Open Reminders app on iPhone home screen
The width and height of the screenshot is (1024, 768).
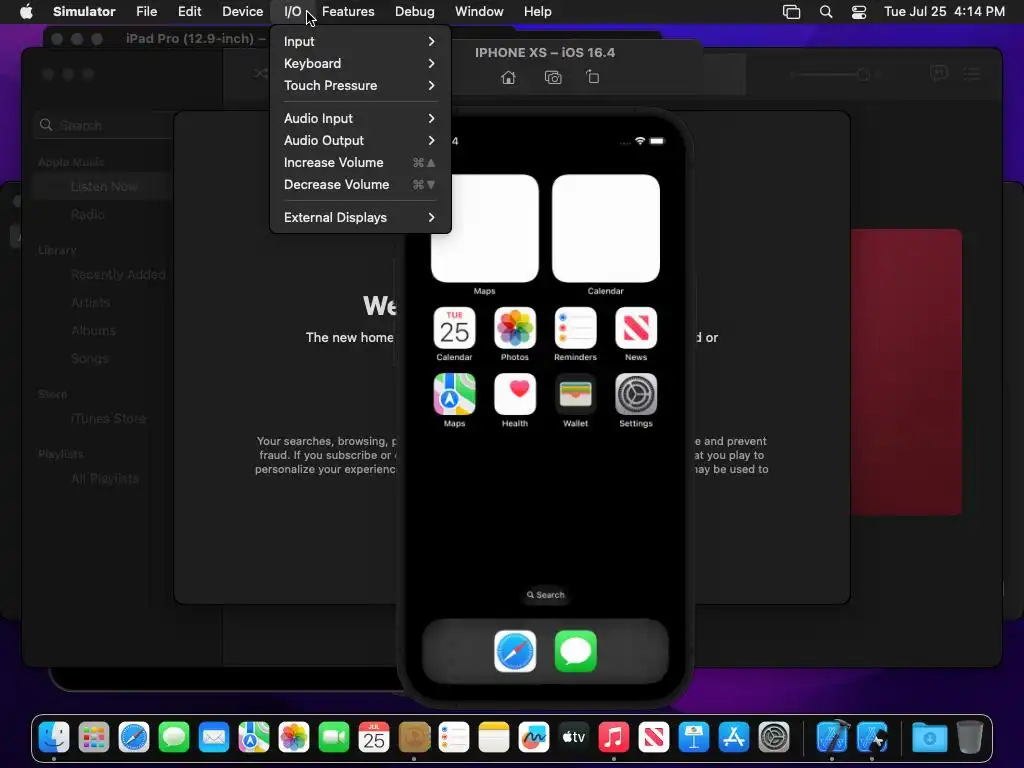(575, 328)
